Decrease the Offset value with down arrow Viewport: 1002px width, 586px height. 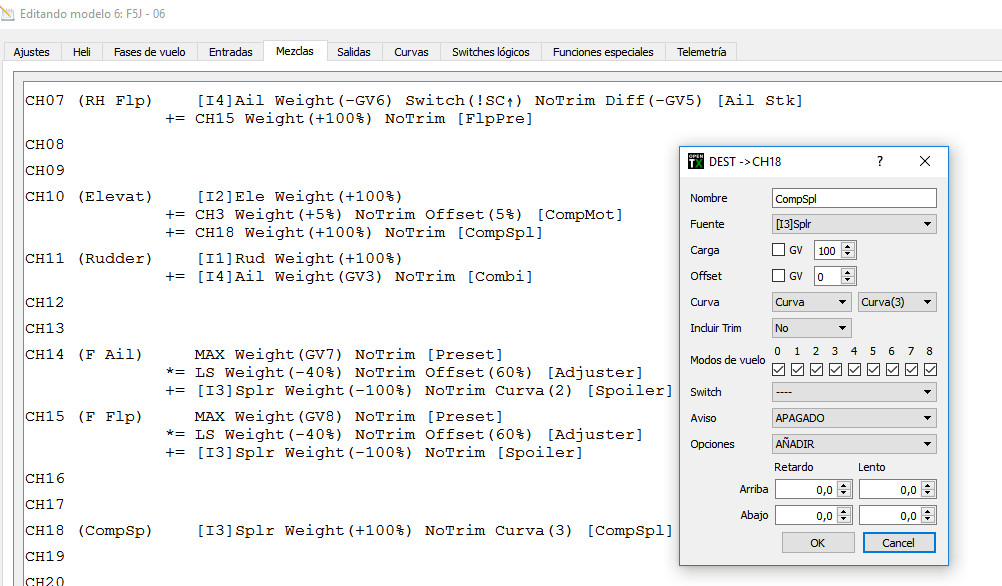849,281
